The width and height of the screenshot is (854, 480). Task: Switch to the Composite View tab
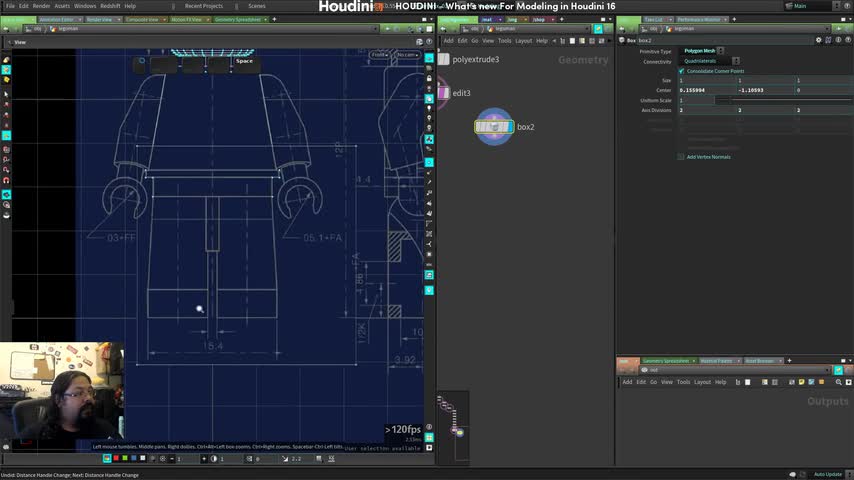click(x=142, y=20)
